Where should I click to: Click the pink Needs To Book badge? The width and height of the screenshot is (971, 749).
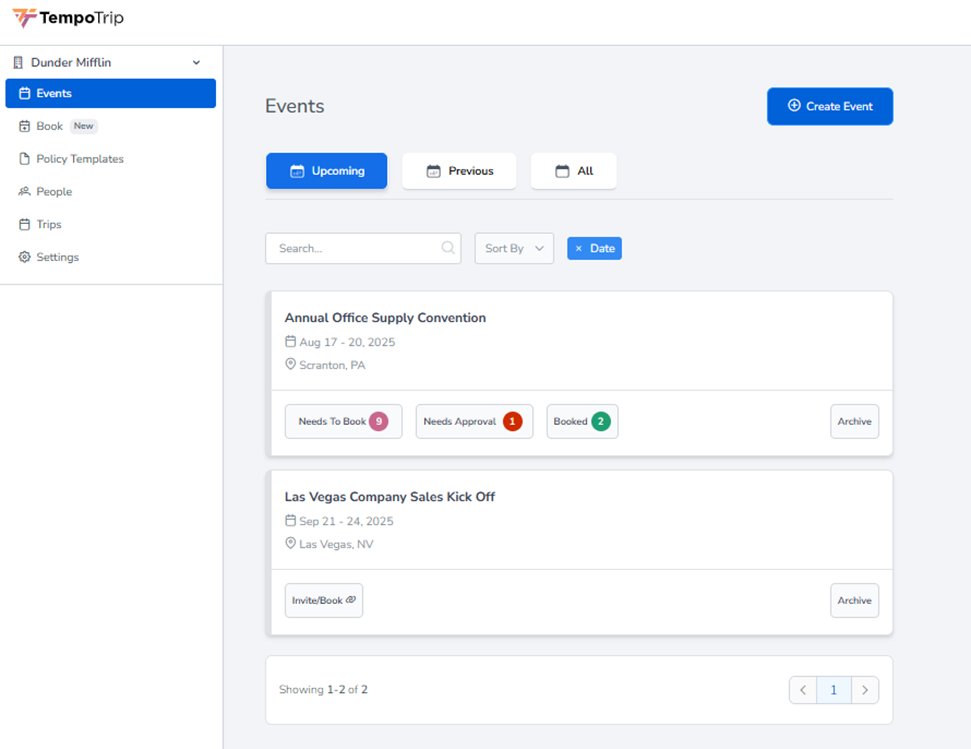point(378,422)
